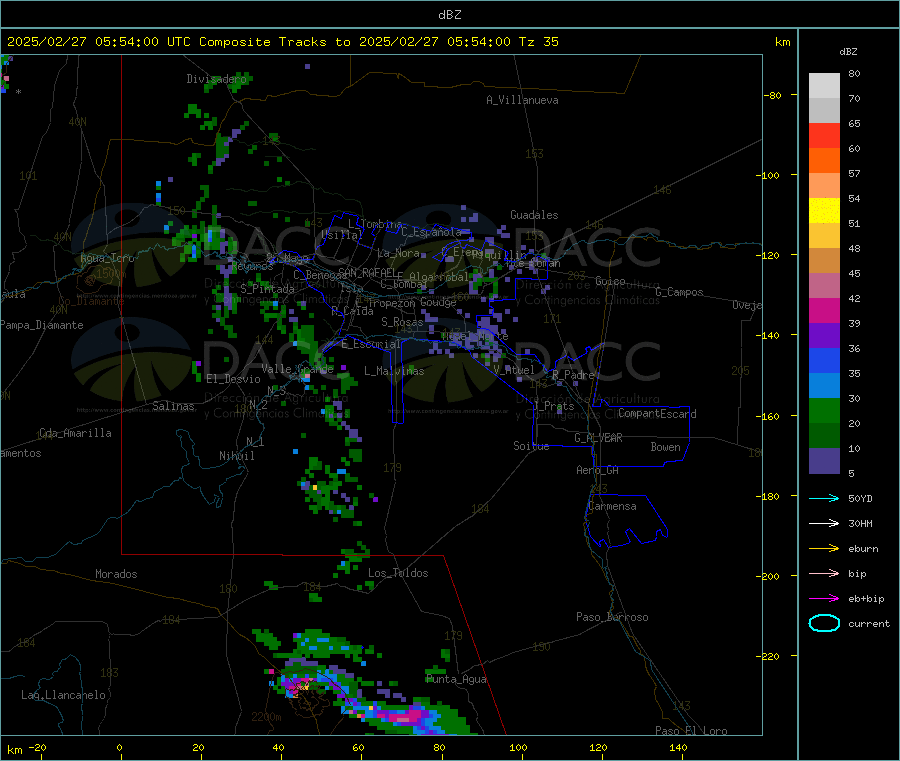Pick the dark blue 35-36 dBZ swatch
The image size is (900, 761).
[824, 360]
